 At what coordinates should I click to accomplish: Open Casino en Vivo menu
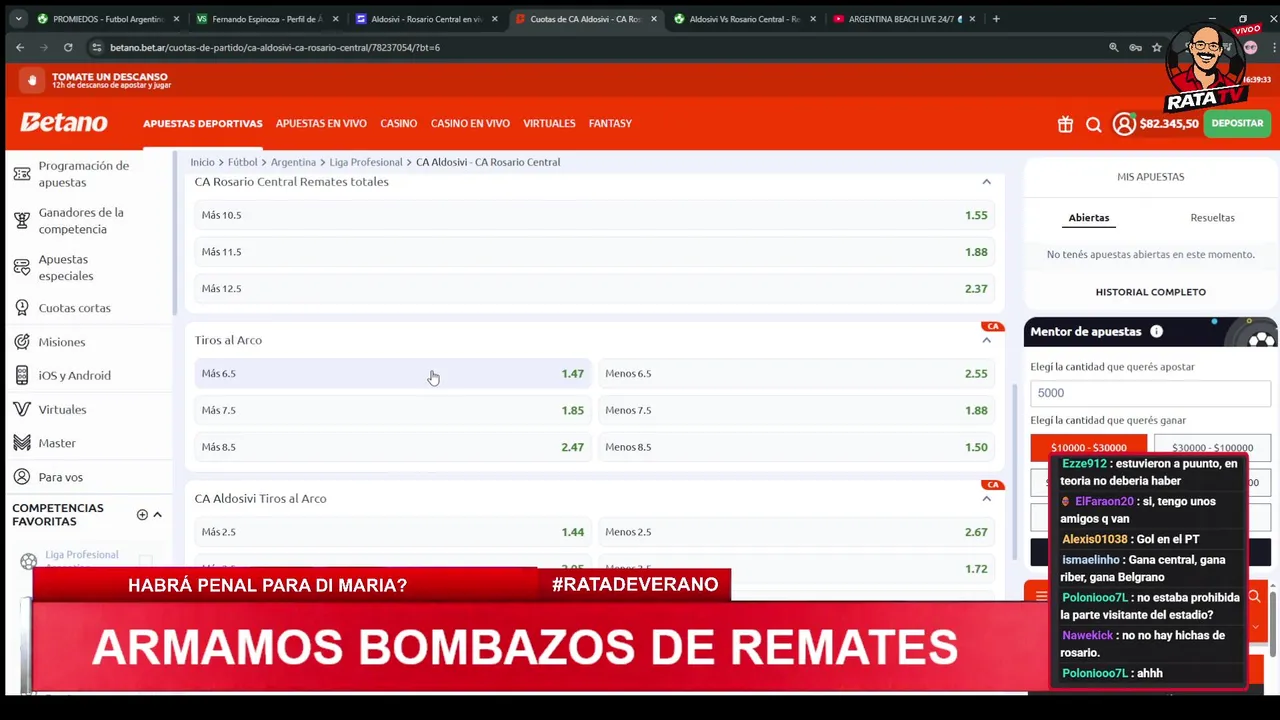[470, 124]
